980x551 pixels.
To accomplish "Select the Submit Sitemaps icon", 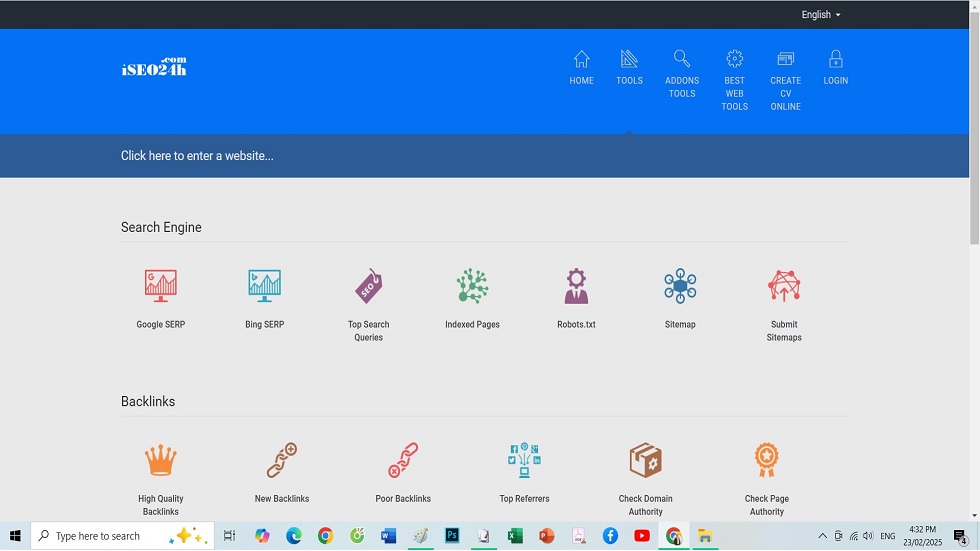I will point(784,286).
